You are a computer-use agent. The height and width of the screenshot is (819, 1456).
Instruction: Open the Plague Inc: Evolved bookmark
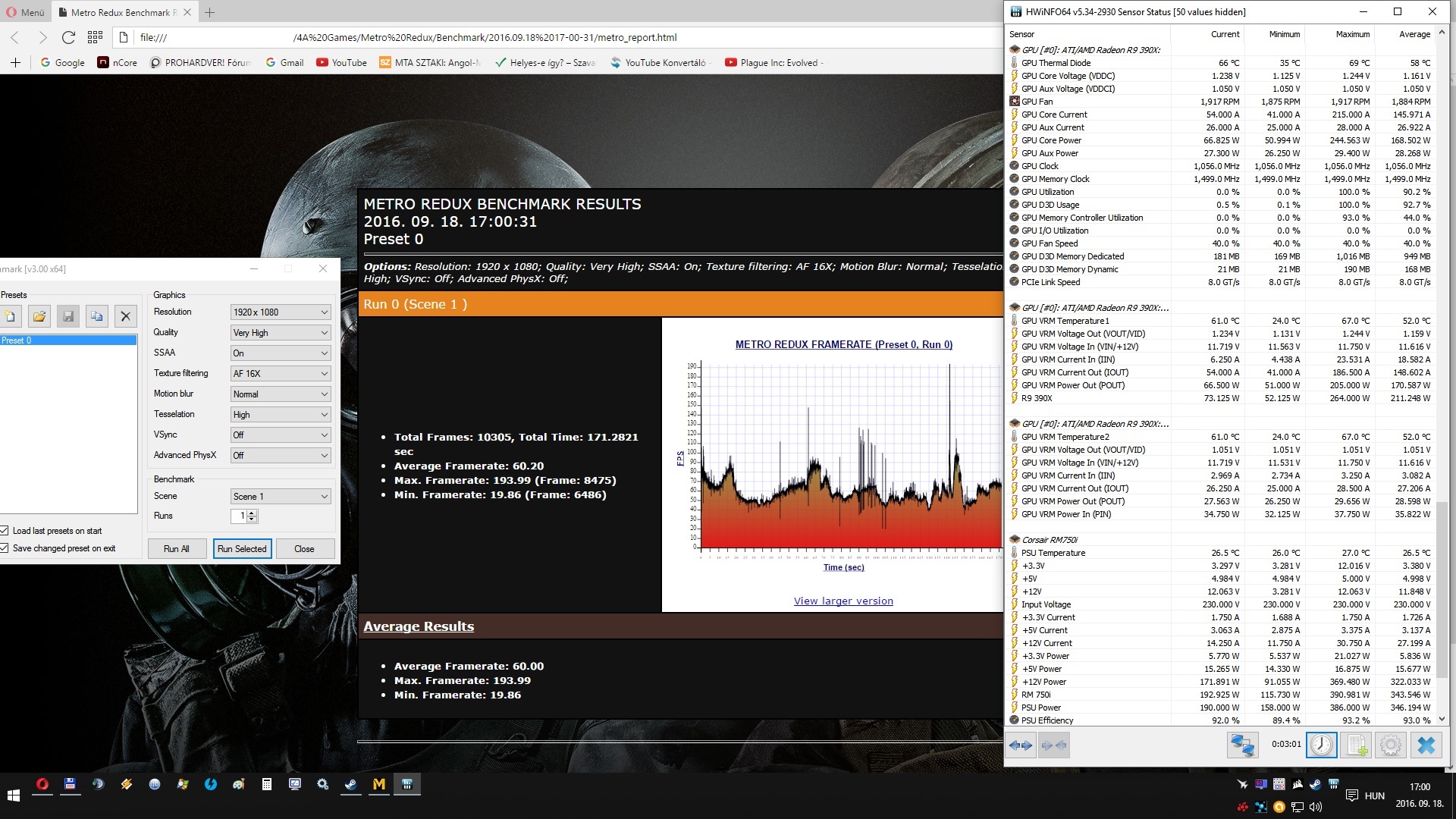[773, 63]
